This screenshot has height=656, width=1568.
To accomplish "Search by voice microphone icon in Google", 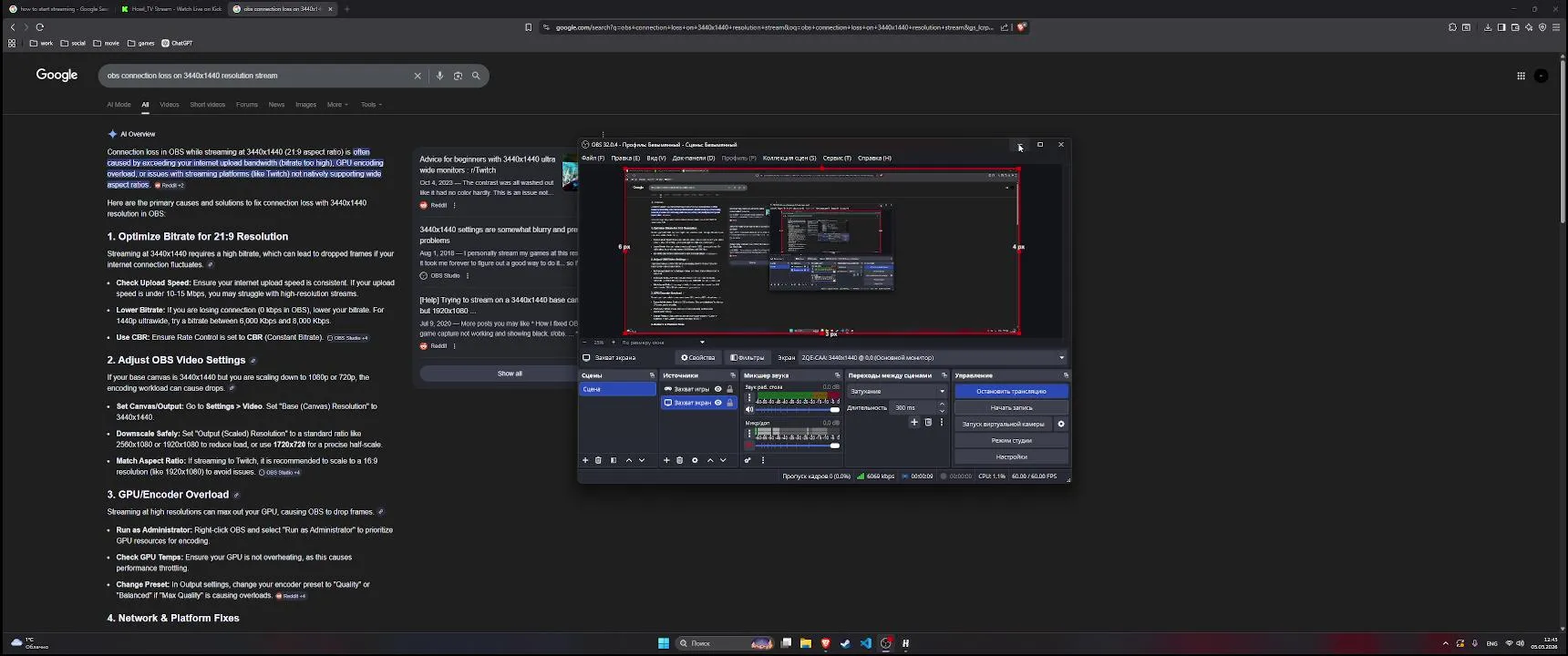I will (x=439, y=76).
